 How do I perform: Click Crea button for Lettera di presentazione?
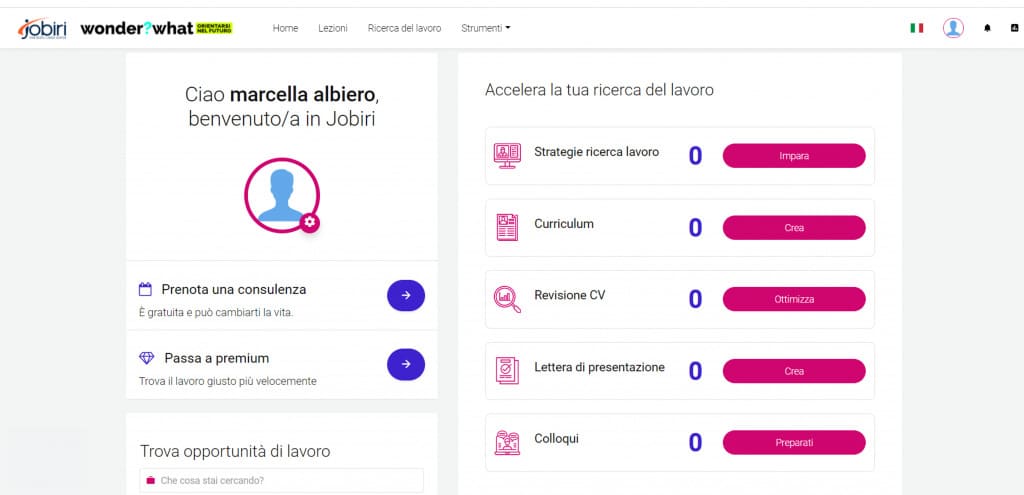point(794,371)
